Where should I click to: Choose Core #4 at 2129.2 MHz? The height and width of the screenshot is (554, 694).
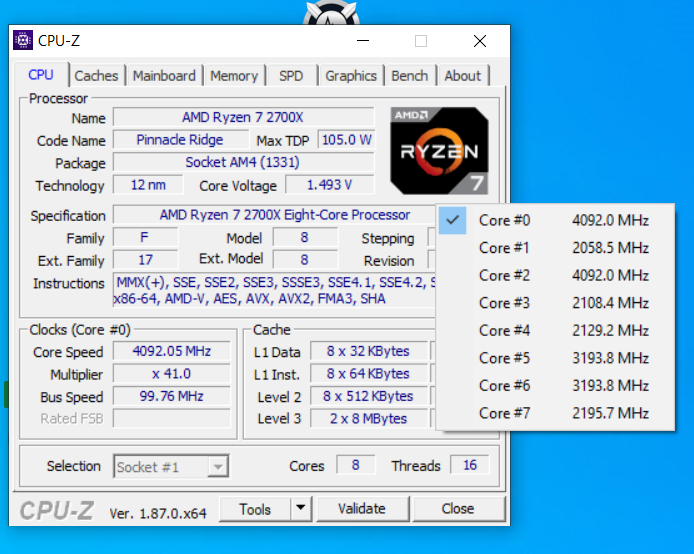pyautogui.click(x=555, y=331)
